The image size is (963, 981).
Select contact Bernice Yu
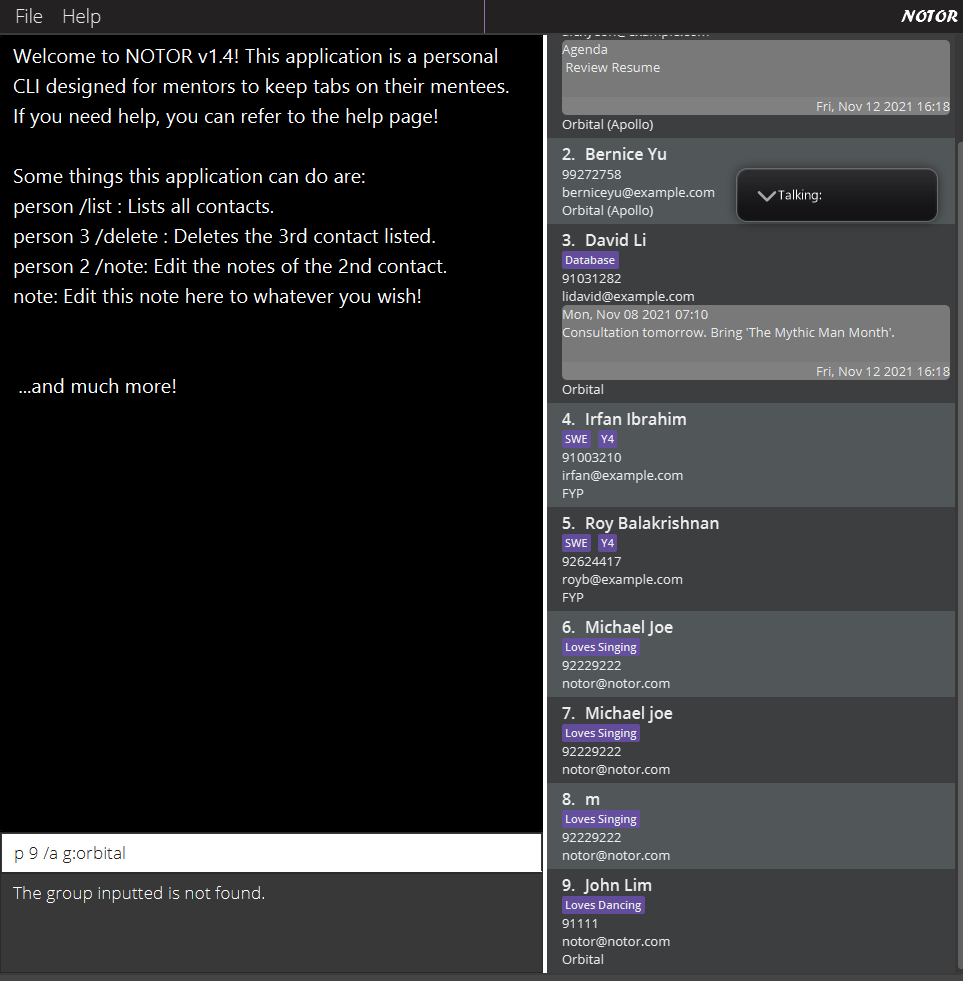coord(751,181)
